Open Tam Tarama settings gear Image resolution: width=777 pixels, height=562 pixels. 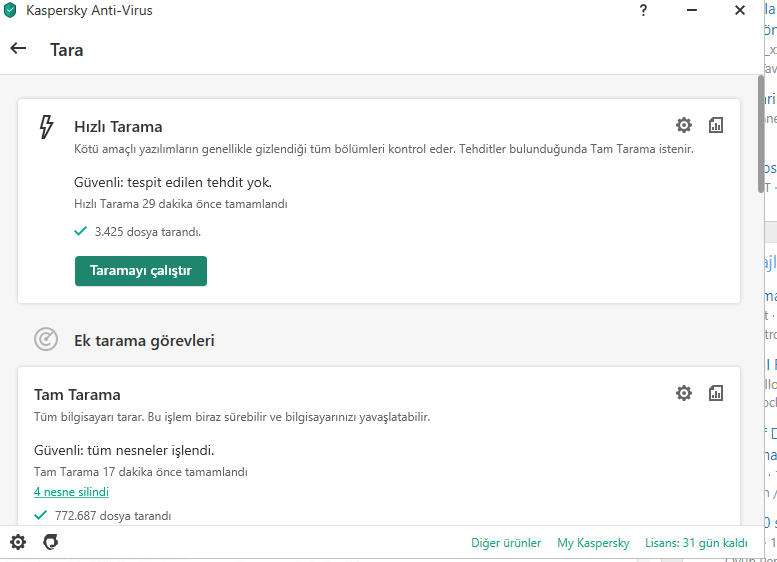pyautogui.click(x=684, y=393)
